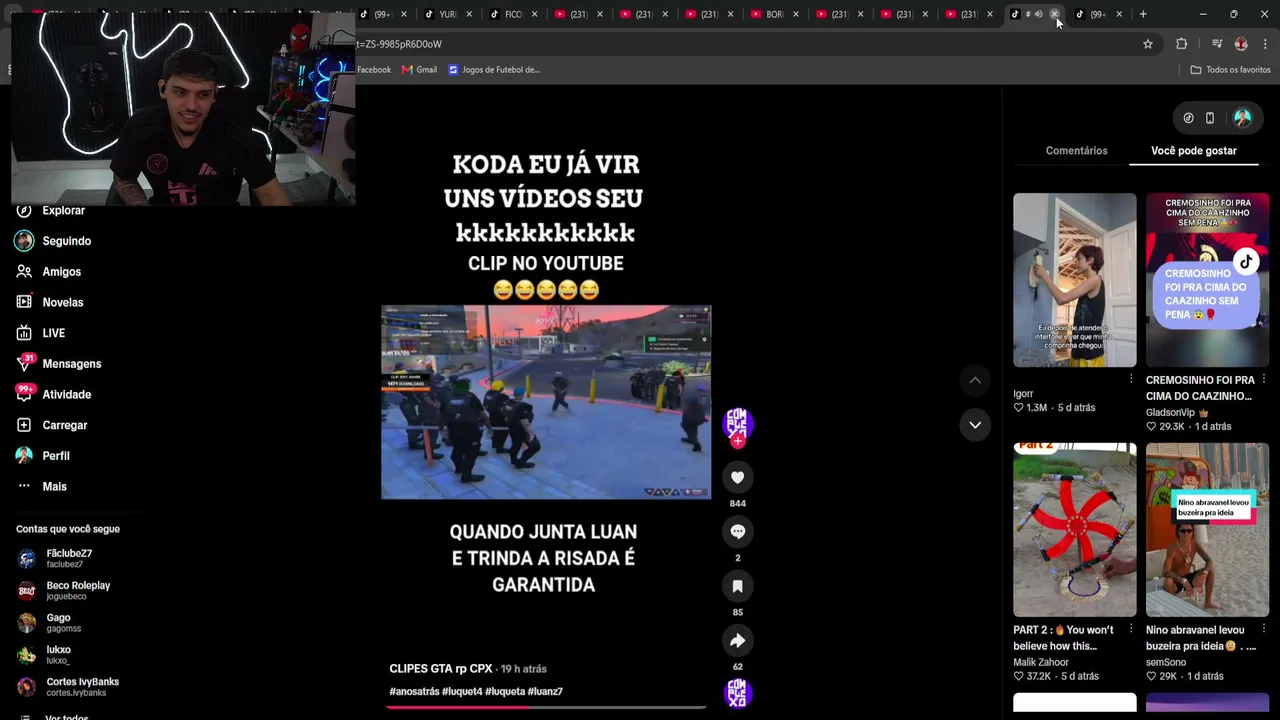Seek using the video progress bar
This screenshot has width=1280, height=720.
(x=546, y=707)
